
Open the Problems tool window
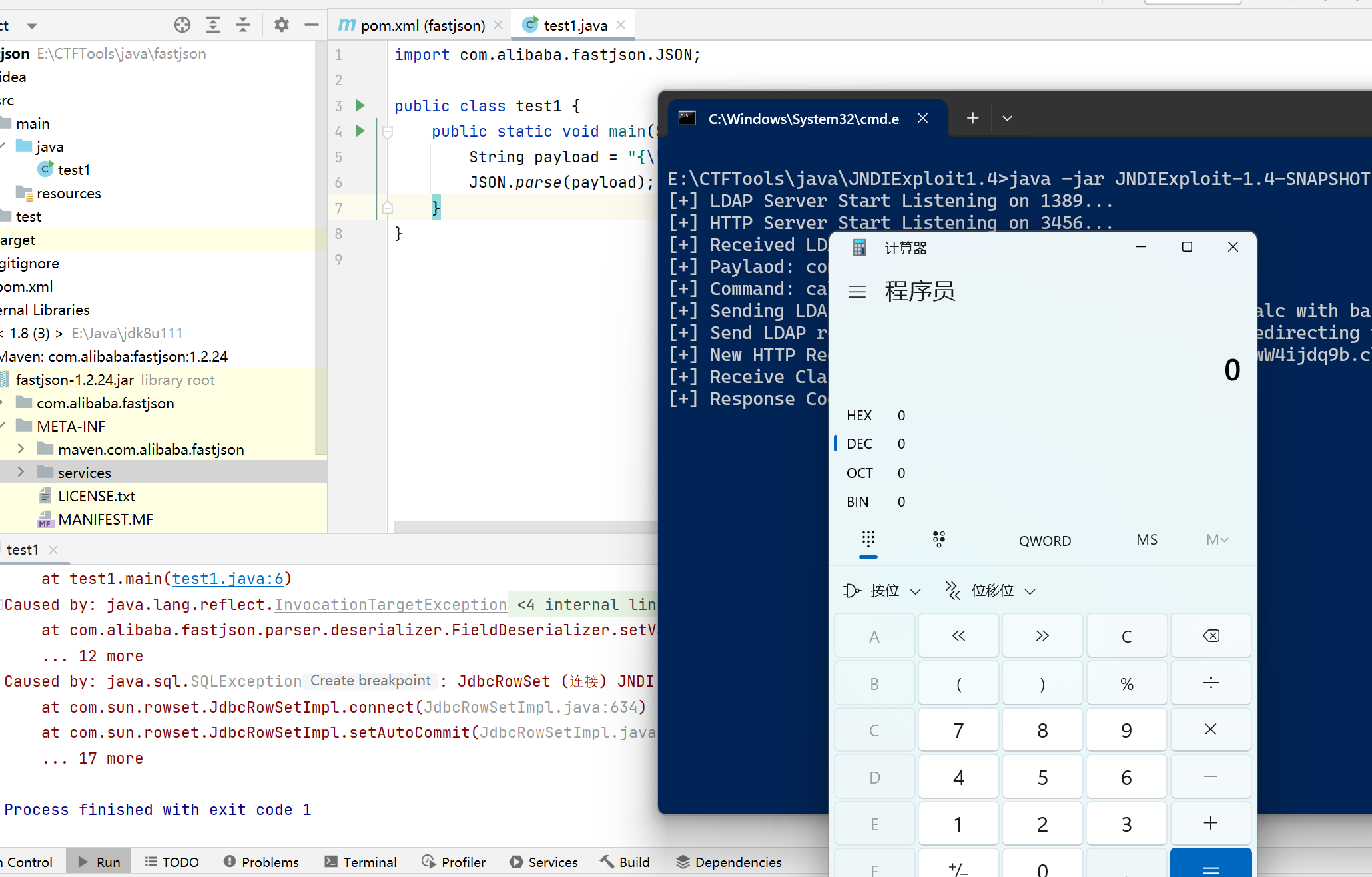click(x=261, y=862)
